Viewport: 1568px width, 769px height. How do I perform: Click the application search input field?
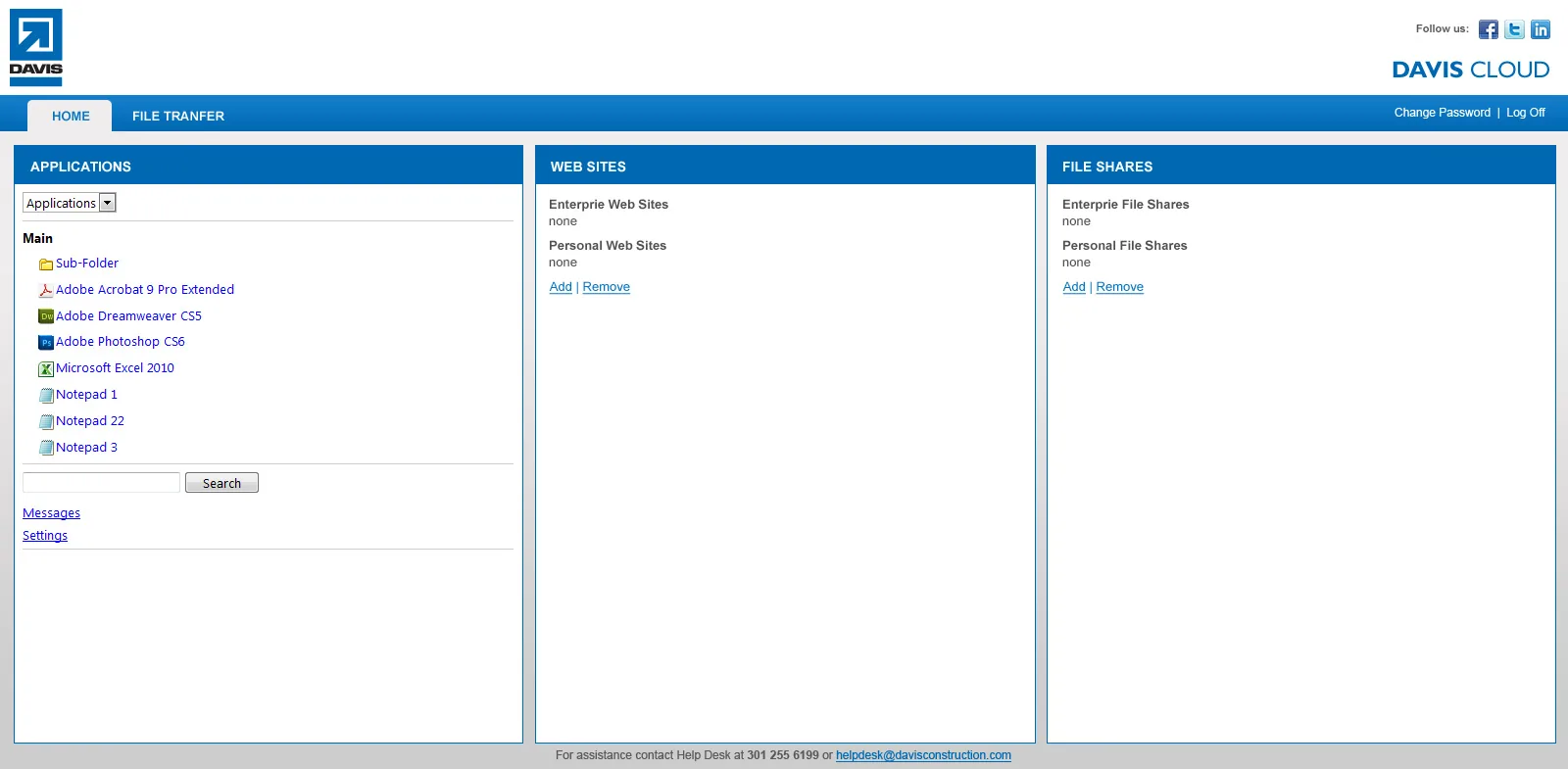[x=102, y=483]
